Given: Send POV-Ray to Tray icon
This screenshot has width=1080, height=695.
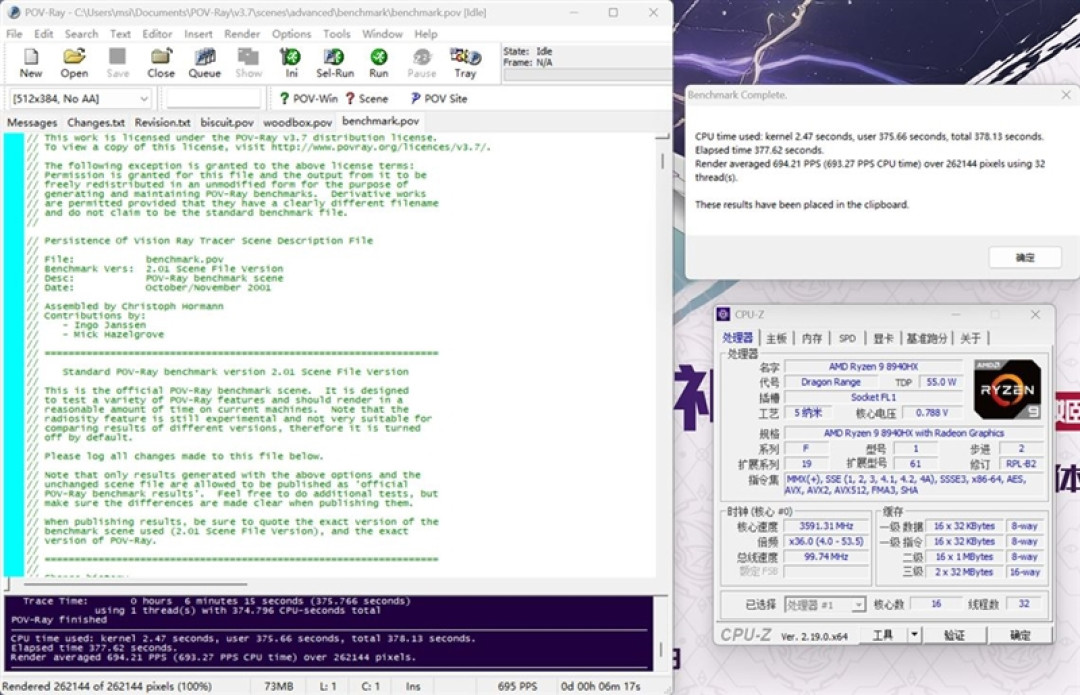Looking at the screenshot, I should [x=465, y=63].
